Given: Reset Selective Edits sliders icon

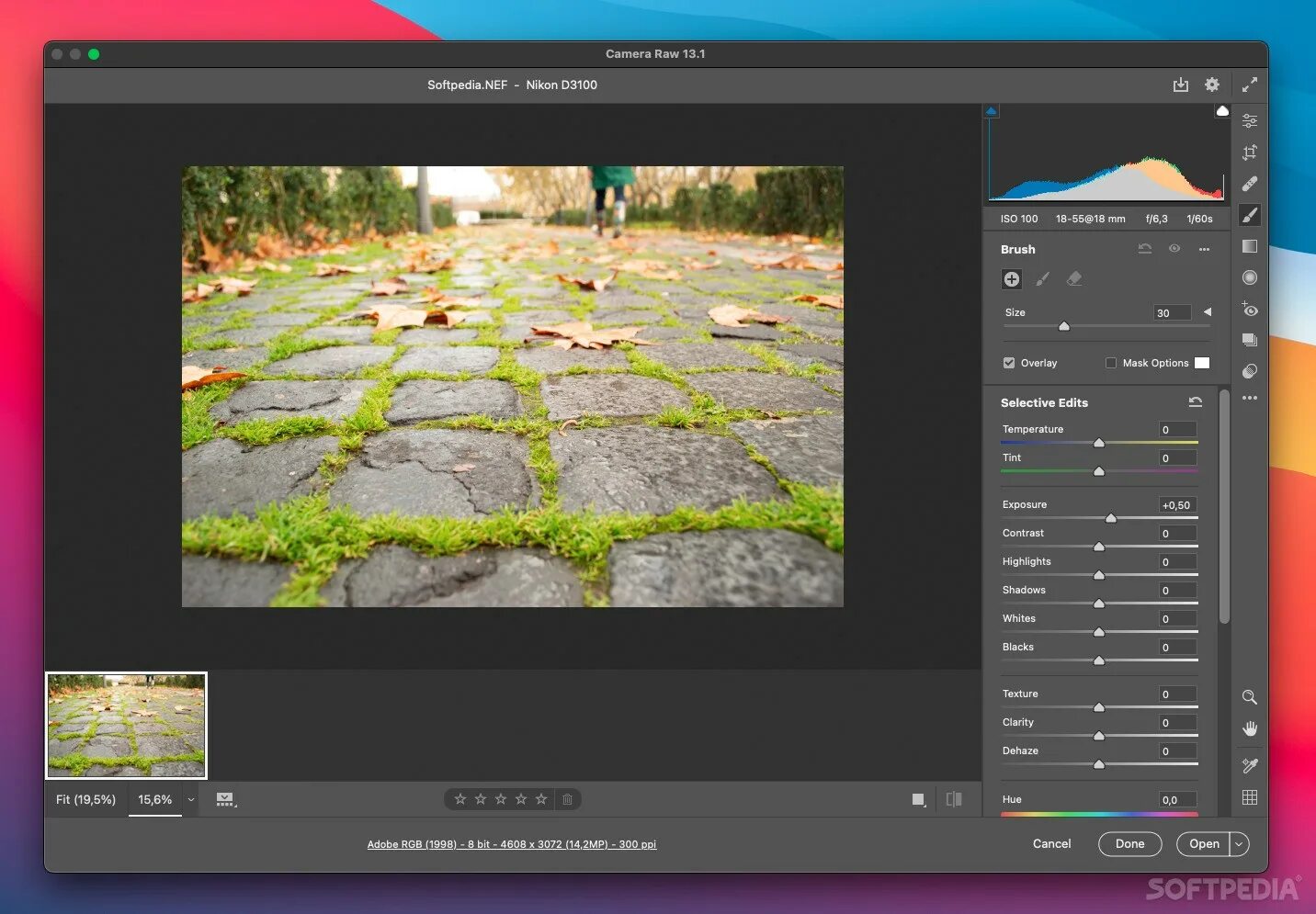Looking at the screenshot, I should [x=1196, y=402].
